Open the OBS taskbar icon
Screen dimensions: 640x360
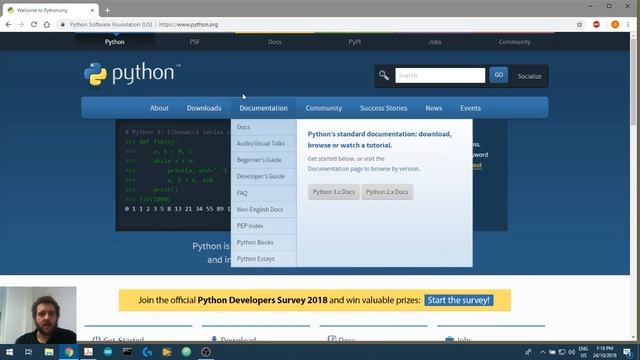[206, 352]
